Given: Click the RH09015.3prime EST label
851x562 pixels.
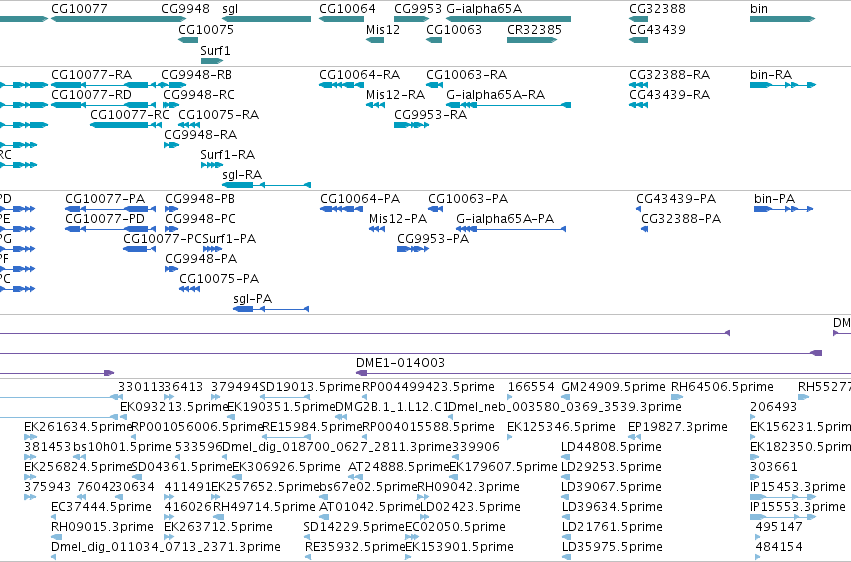Looking at the screenshot, I should tap(102, 527).
